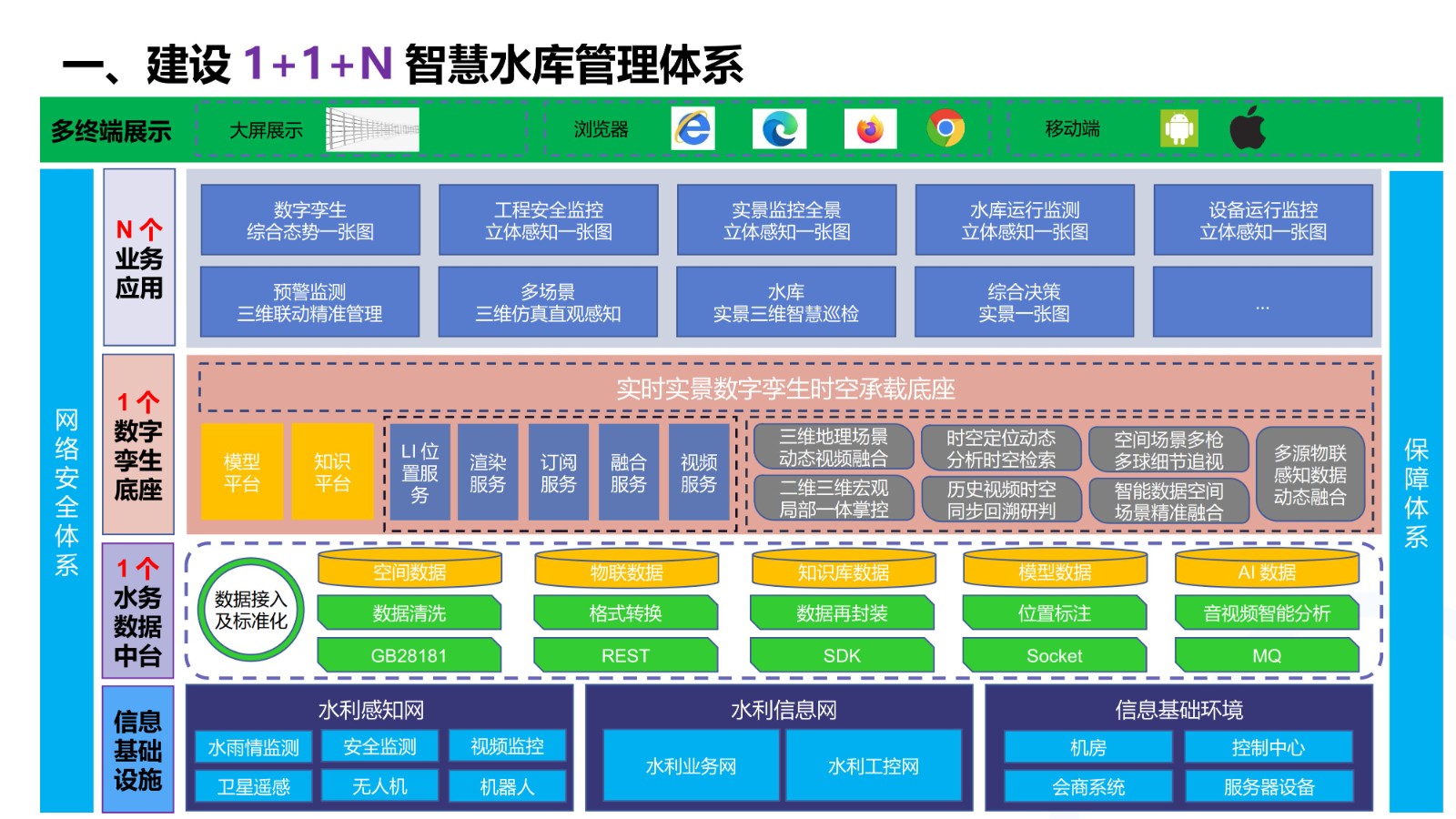Screen dimensions: 1456x819
Task: Select the 水利工控网 box
Action: (x=874, y=765)
